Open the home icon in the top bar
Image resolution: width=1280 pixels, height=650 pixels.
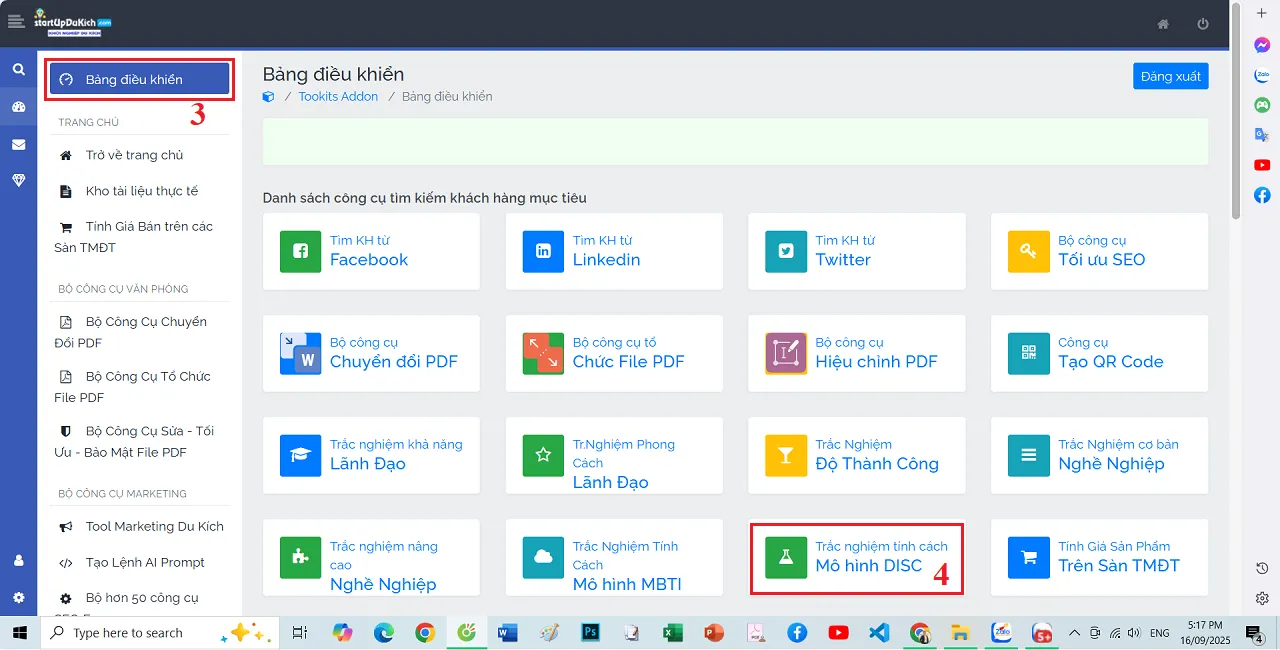tap(1163, 24)
